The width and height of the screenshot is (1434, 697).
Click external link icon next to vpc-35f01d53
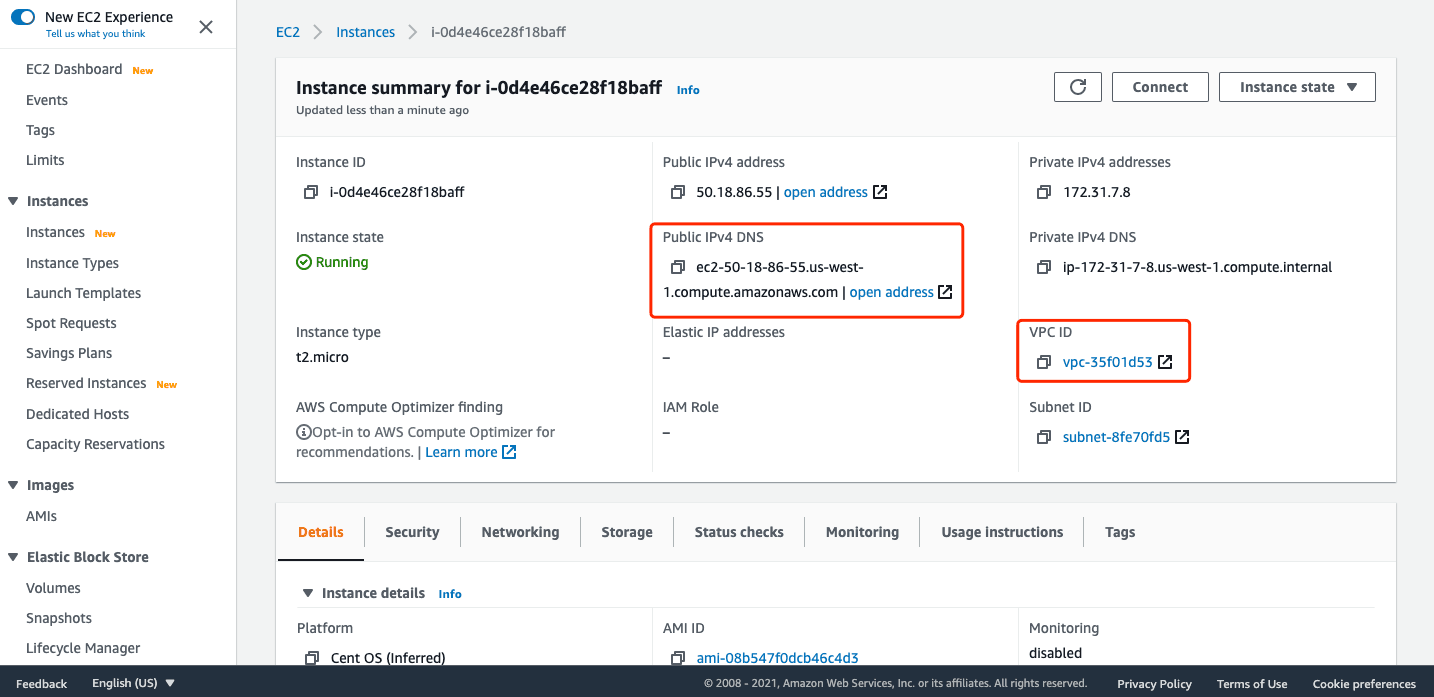tap(1165, 362)
